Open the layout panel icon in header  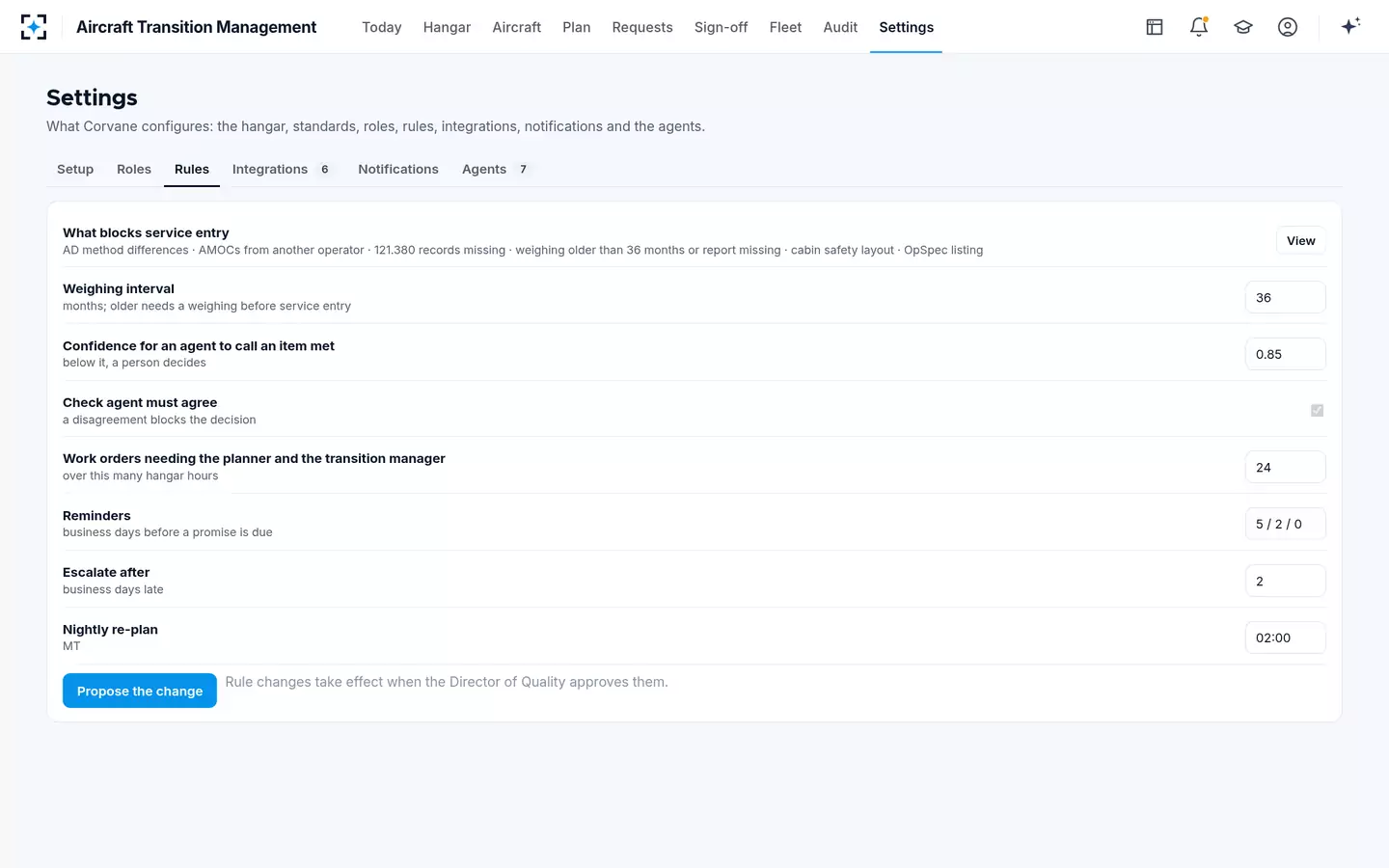click(x=1155, y=27)
